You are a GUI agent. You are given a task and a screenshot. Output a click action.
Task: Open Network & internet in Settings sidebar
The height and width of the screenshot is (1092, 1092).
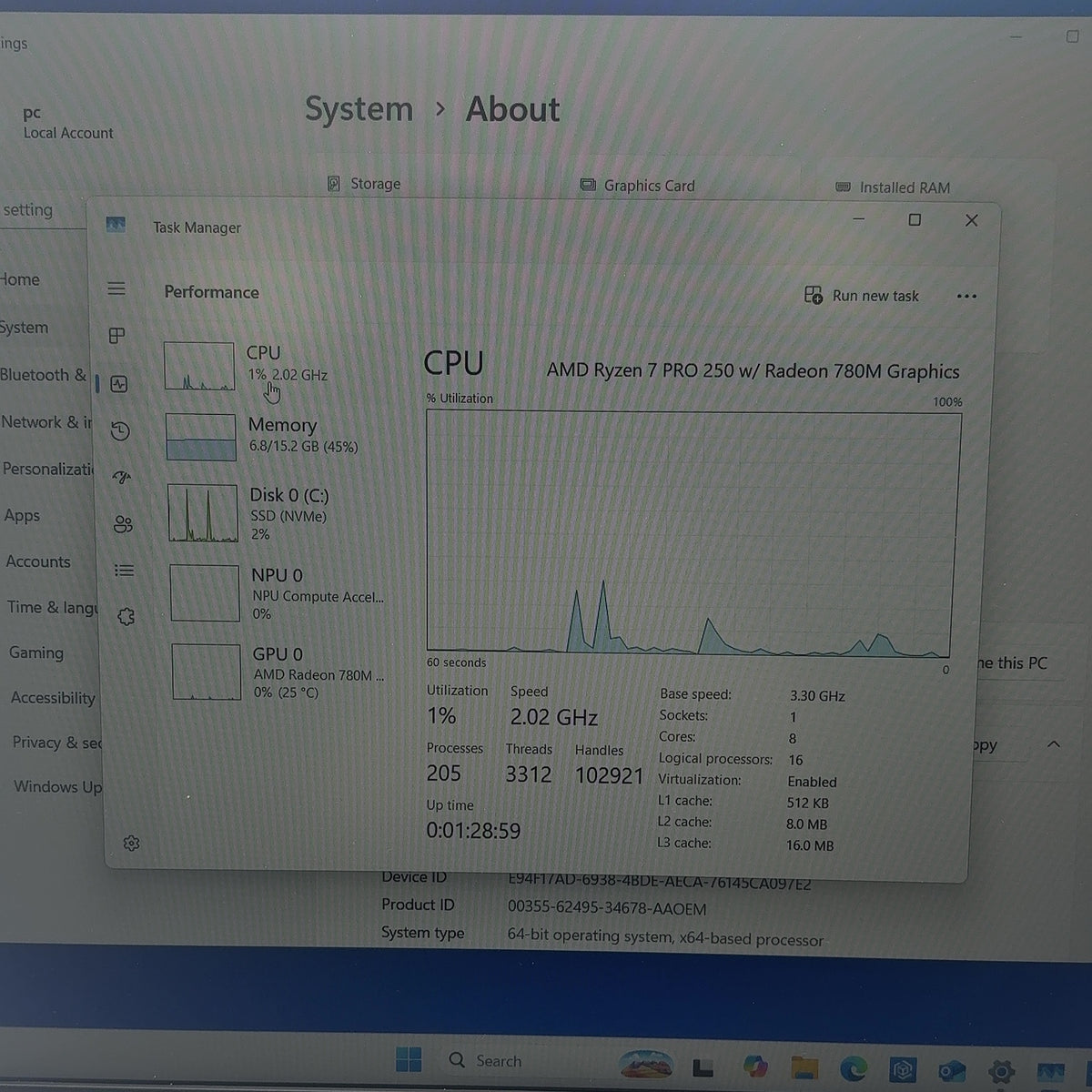tap(45, 422)
